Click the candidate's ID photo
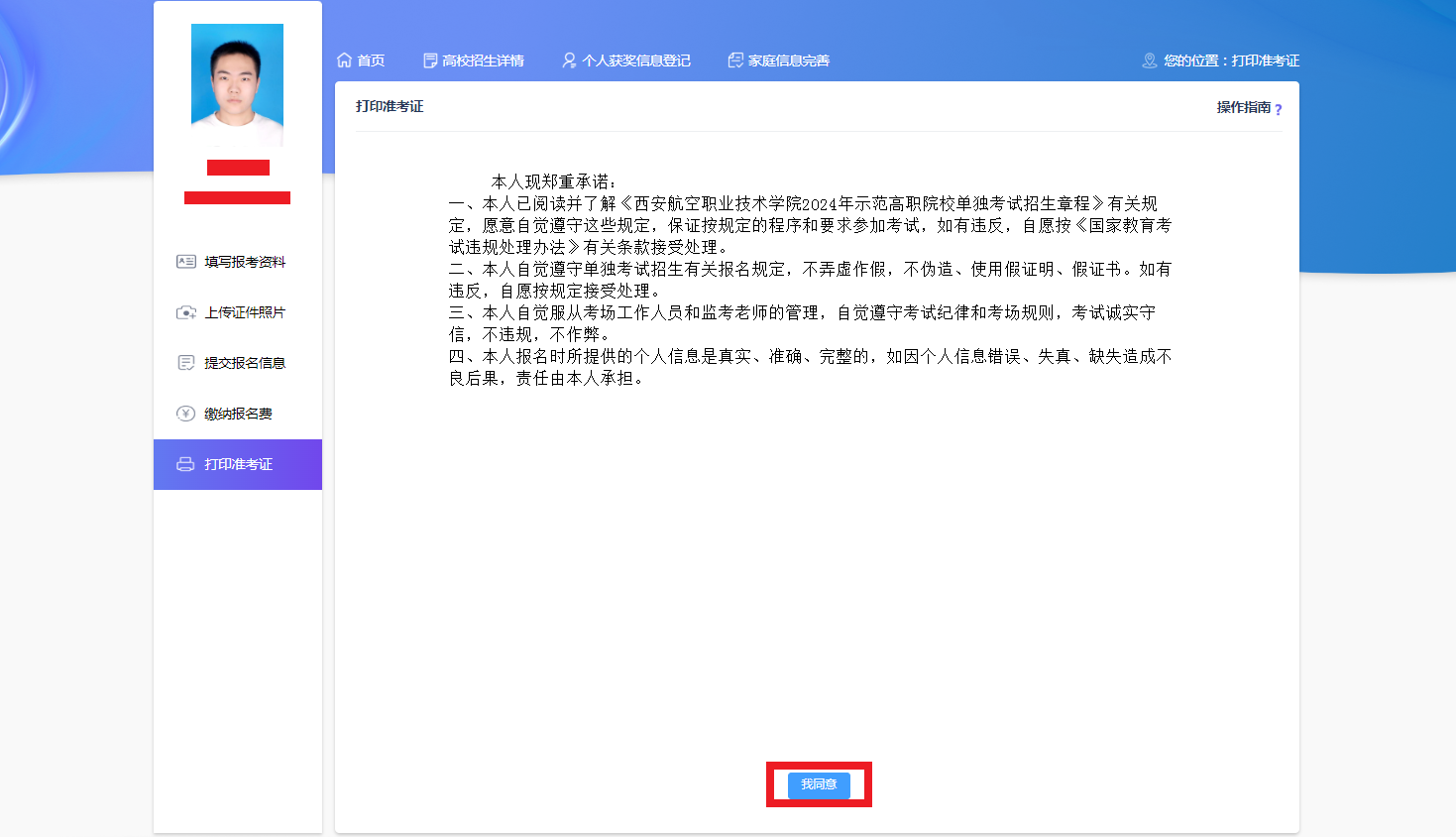 [x=237, y=84]
